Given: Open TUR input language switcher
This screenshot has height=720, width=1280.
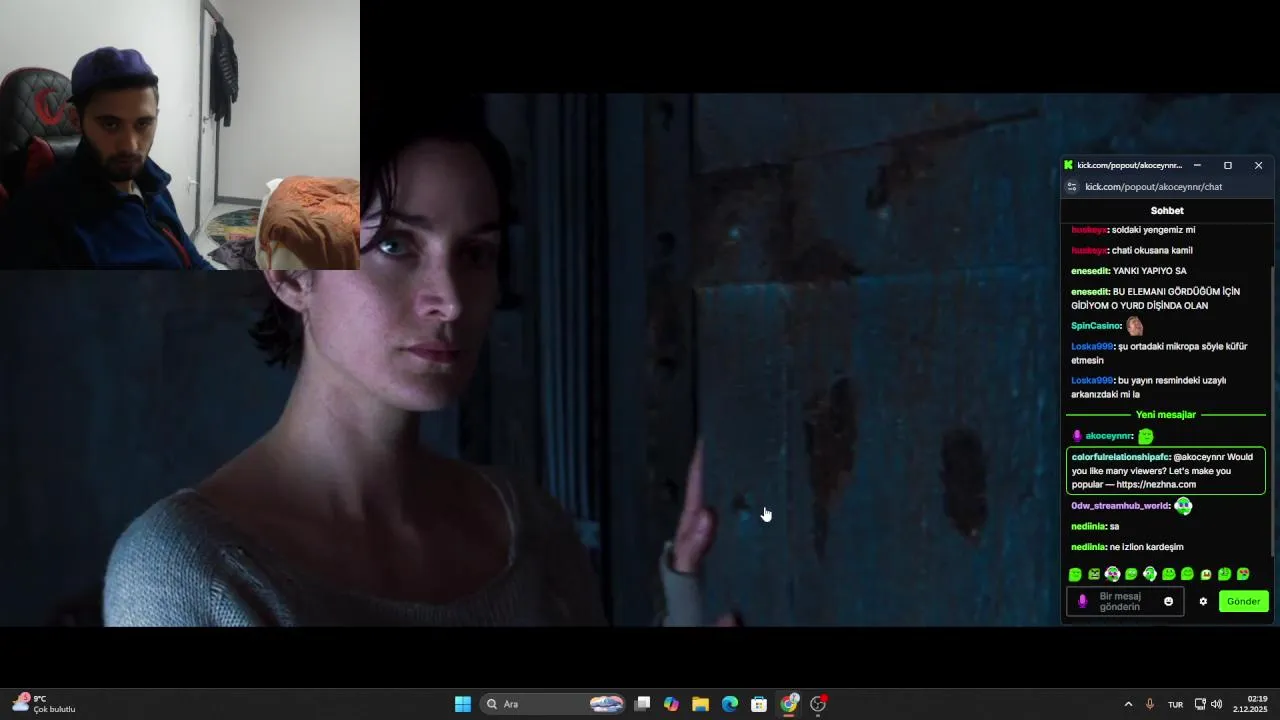Looking at the screenshot, I should pyautogui.click(x=1176, y=704).
